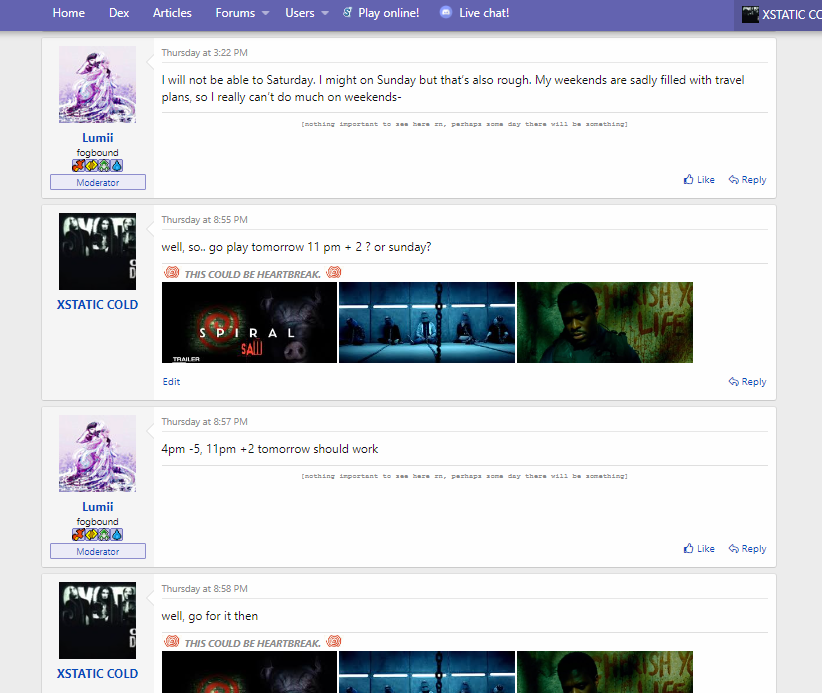Click the blue water badge on Lumii's 8:57 PM post

[x=117, y=535]
